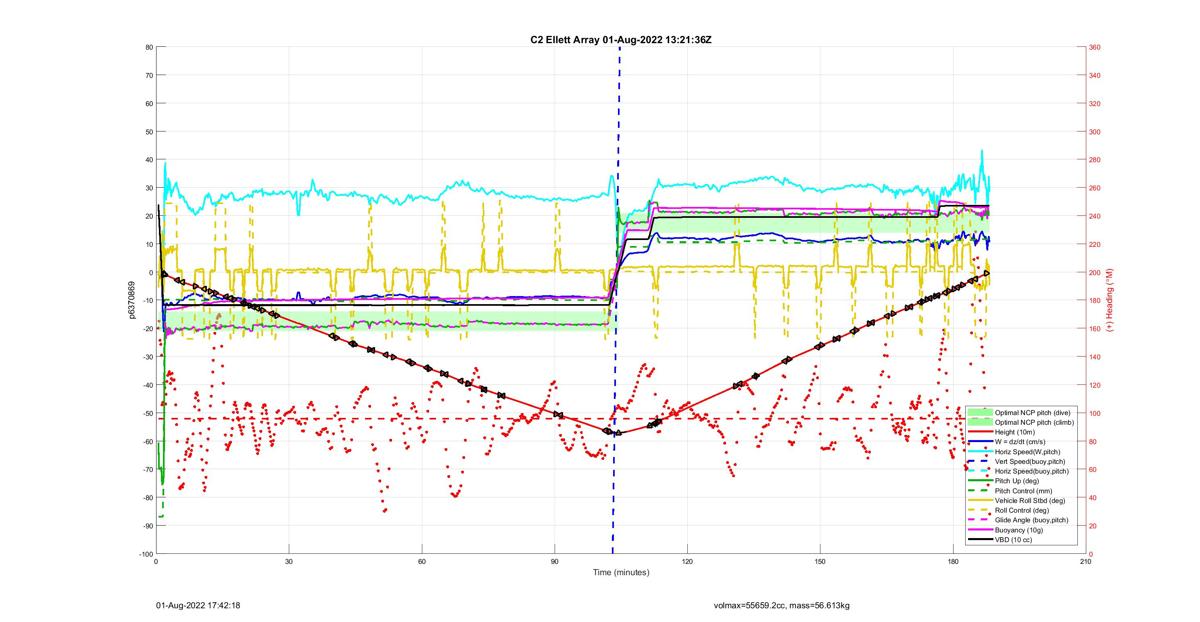Select legend entry "W = dz/dt (cm/s)"
Viewport: 1200px width, 622px height.
pos(1022,442)
